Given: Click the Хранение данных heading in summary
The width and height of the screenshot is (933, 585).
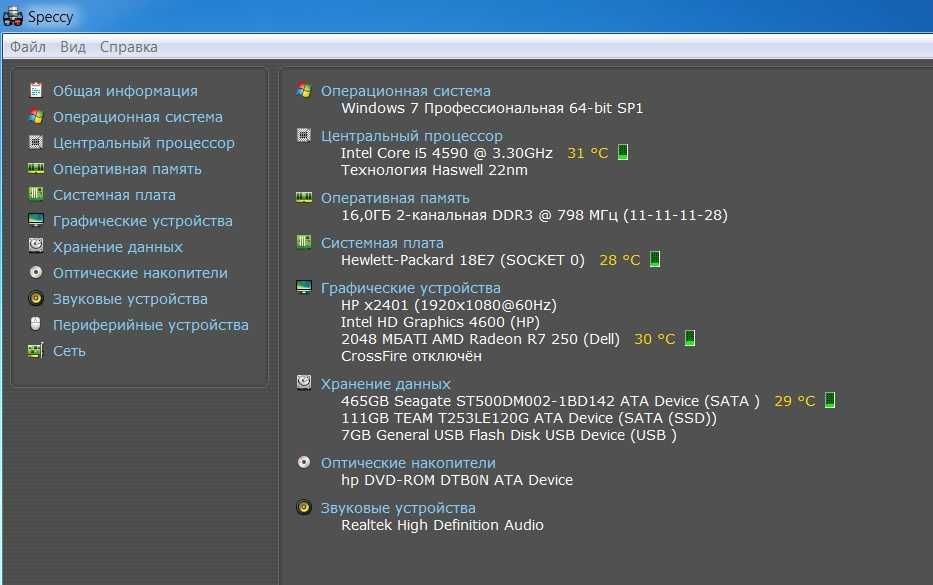Looking at the screenshot, I should (x=386, y=384).
